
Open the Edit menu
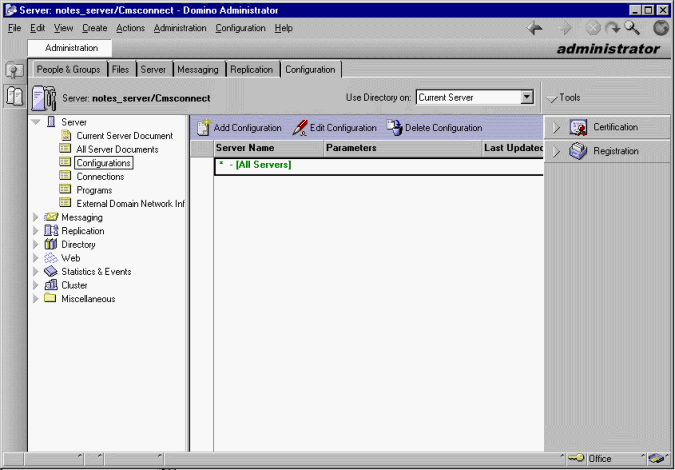[37, 28]
